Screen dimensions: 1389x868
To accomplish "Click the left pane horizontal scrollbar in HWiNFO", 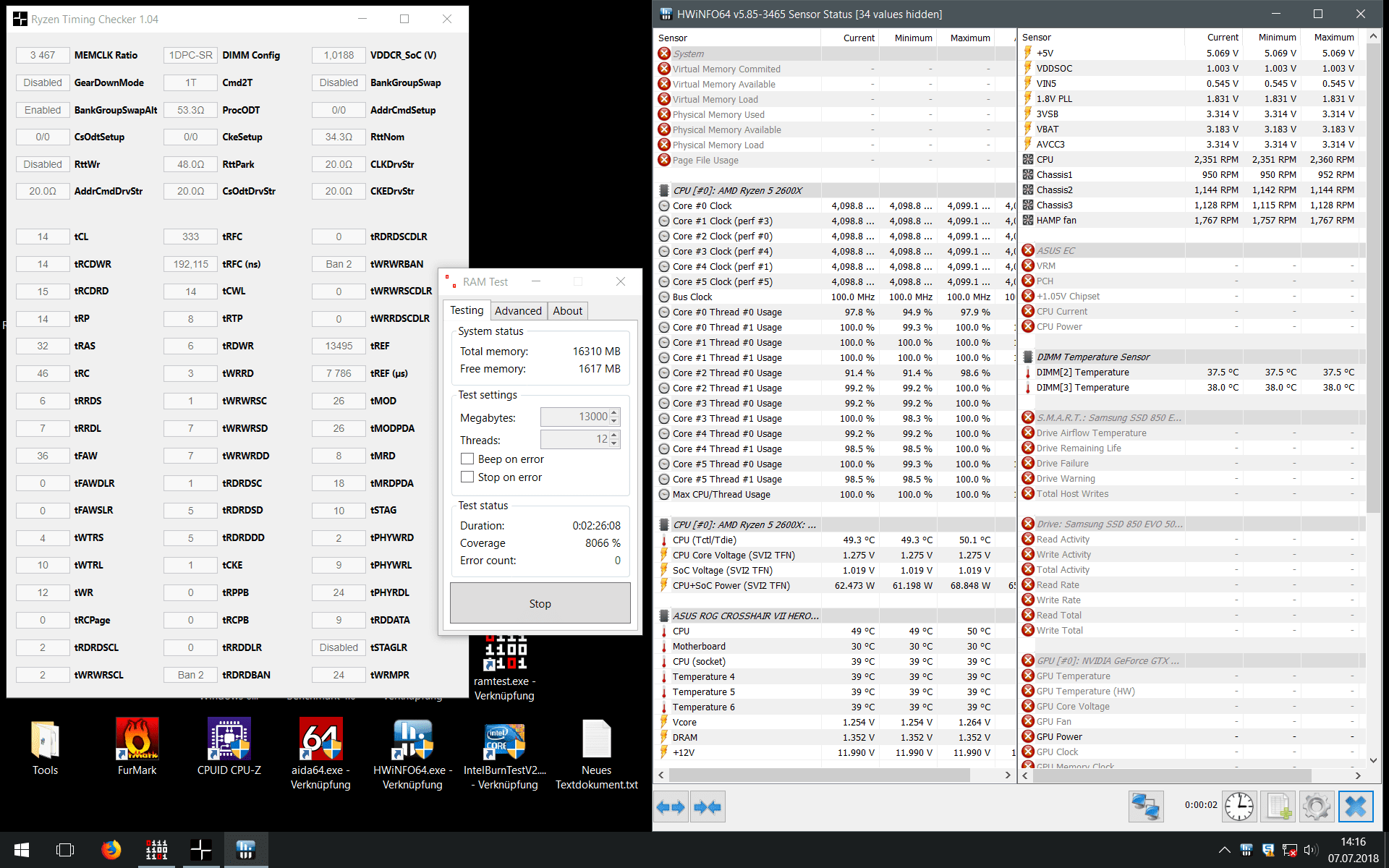I will pyautogui.click(x=819, y=775).
